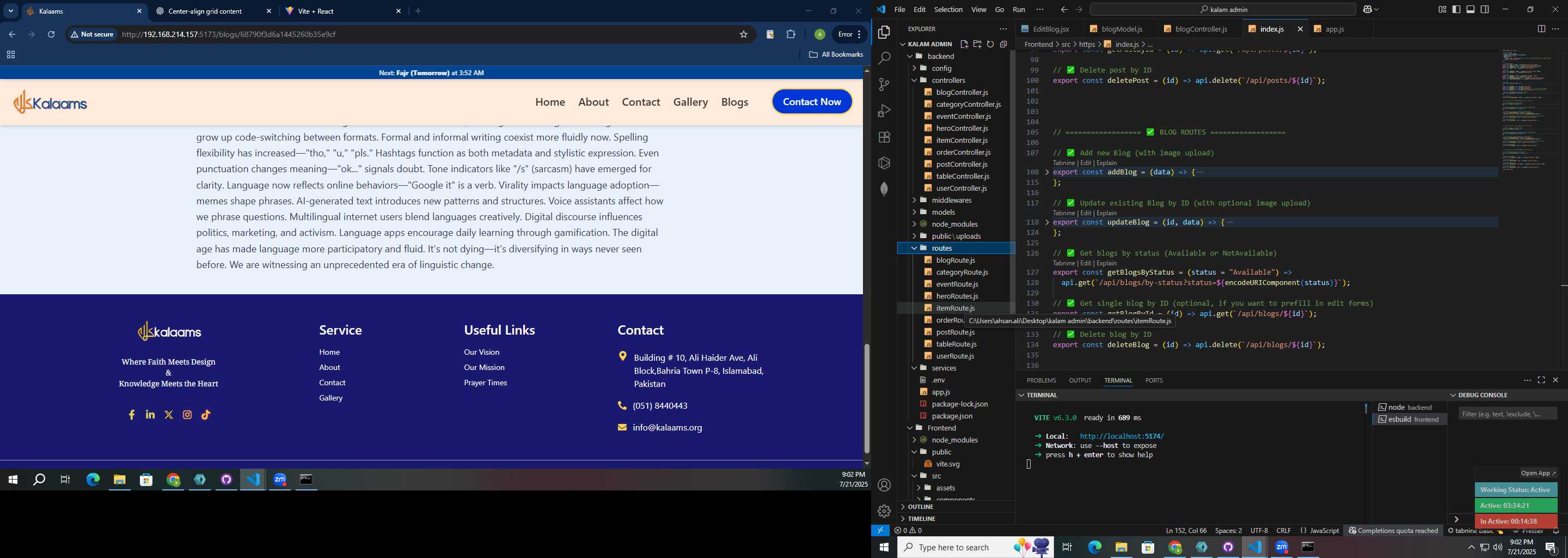1568x558 pixels.
Task: Click the Open App button
Action: 1538,474
